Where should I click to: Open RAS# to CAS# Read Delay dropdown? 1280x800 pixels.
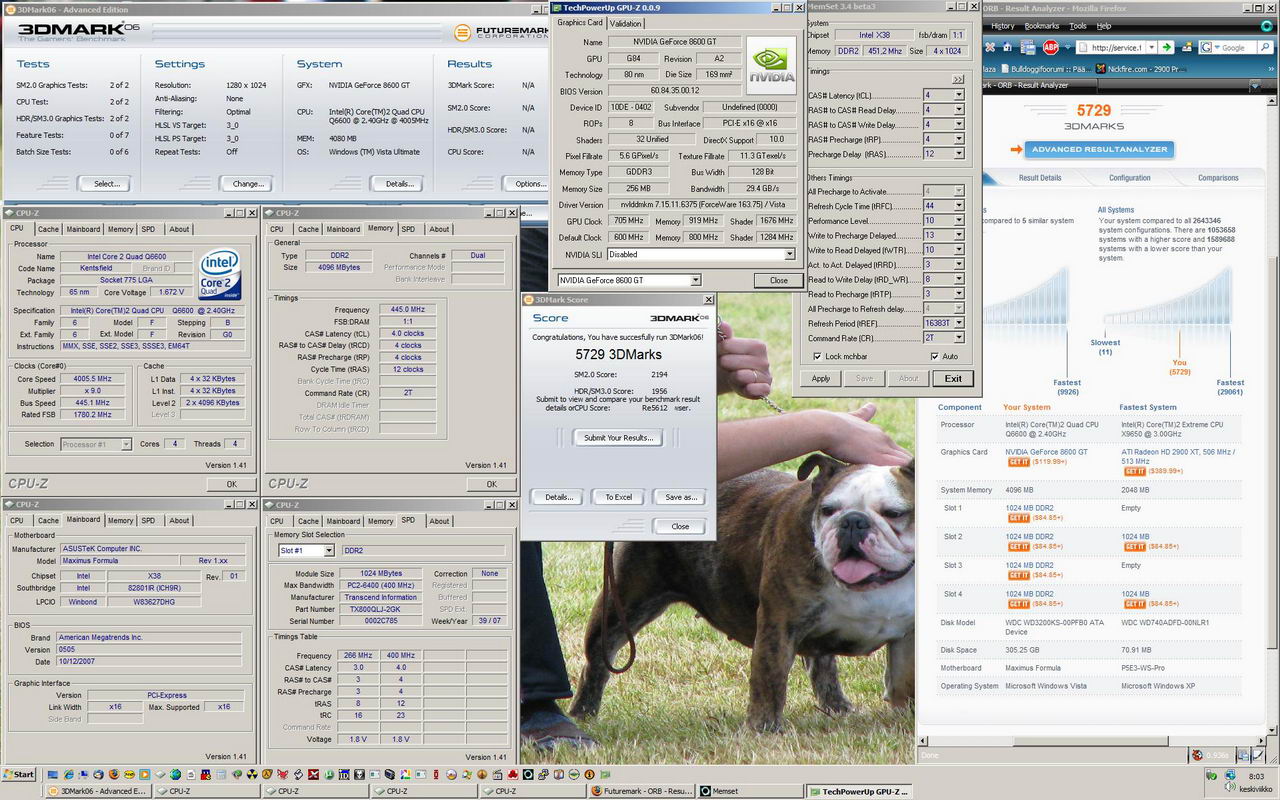[958, 110]
